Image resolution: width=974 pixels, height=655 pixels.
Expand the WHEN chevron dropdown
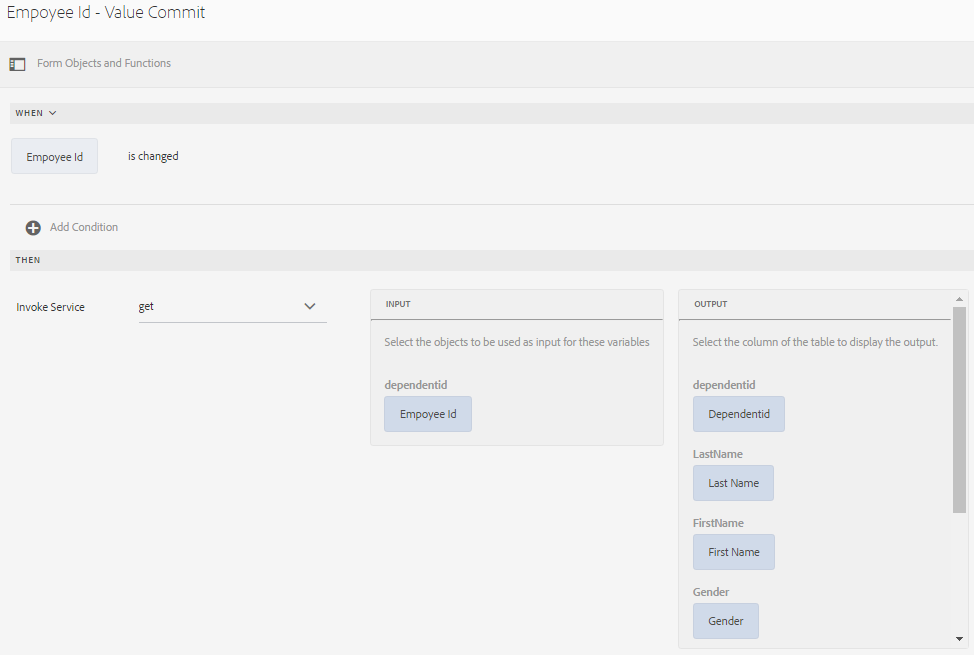pos(52,113)
